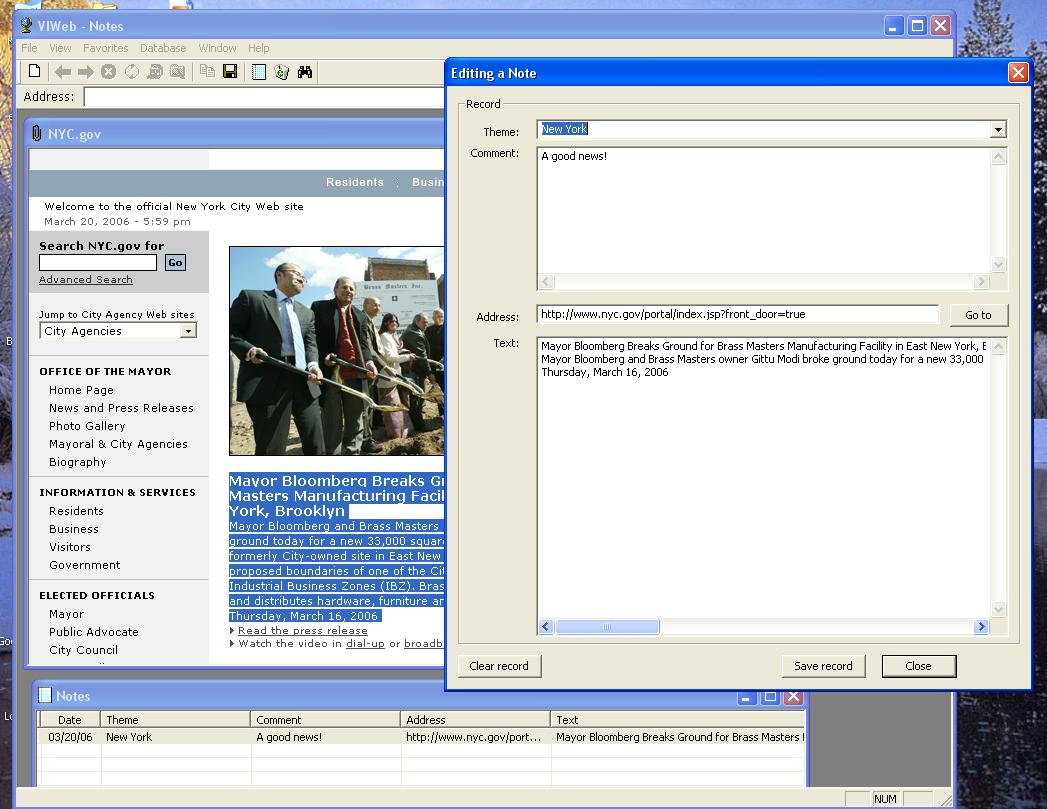Screen dimensions: 1047x809
Task: Open the Biography link
Action: click(x=77, y=462)
